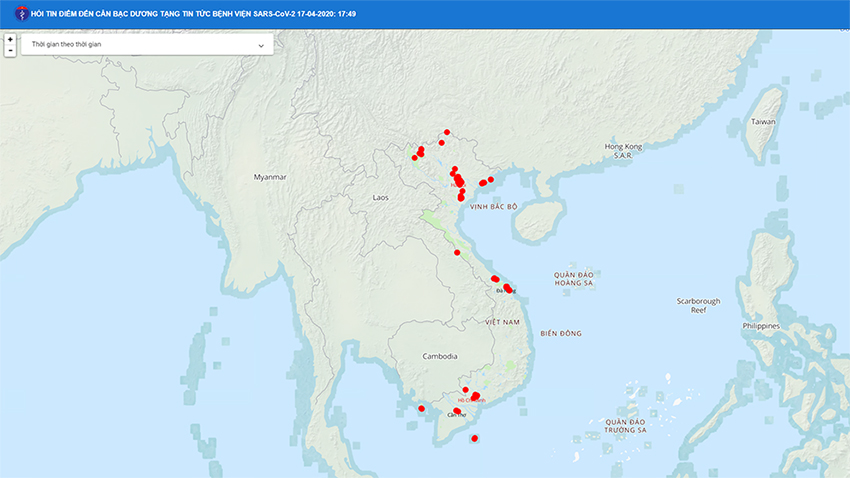Click the red marker cluster near Da Nang
This screenshot has width=850, height=478.
tap(507, 288)
